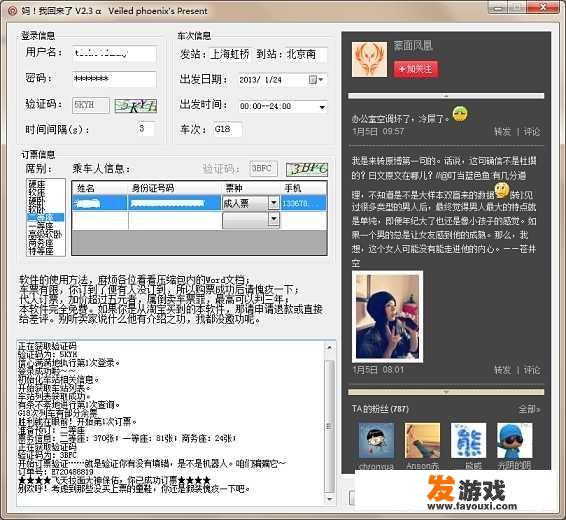Viewport: 566px width, 520px height.
Task: Click 转发 under the 09:57 post
Action: [502, 132]
